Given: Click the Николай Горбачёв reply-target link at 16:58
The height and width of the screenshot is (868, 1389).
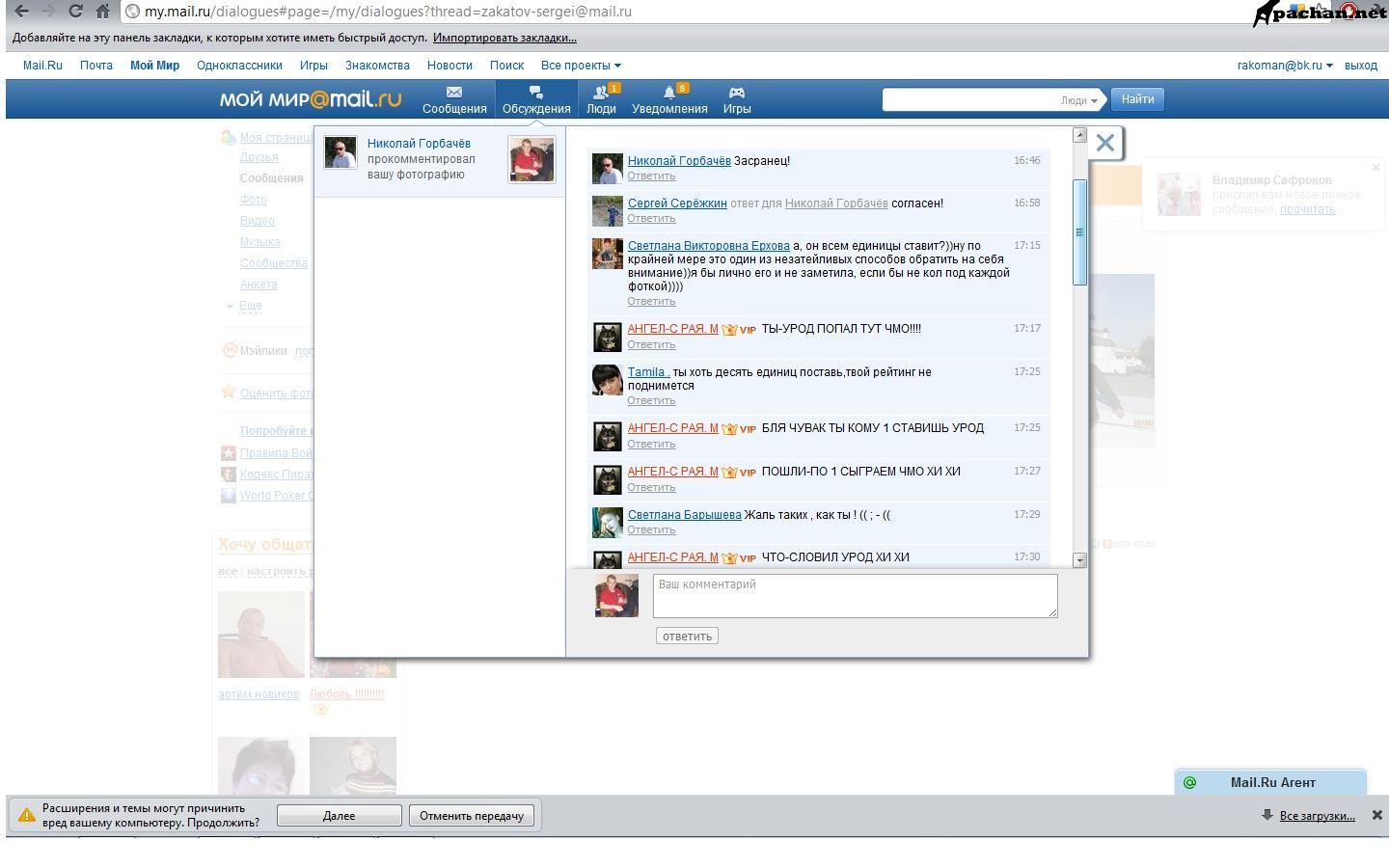Looking at the screenshot, I should coord(836,203).
